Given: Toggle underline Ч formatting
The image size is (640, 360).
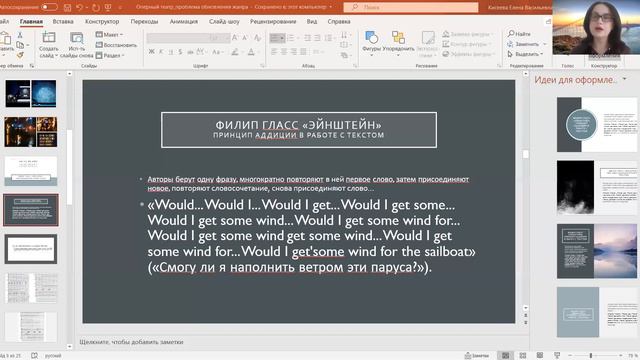Looking at the screenshot, I should [170, 52].
